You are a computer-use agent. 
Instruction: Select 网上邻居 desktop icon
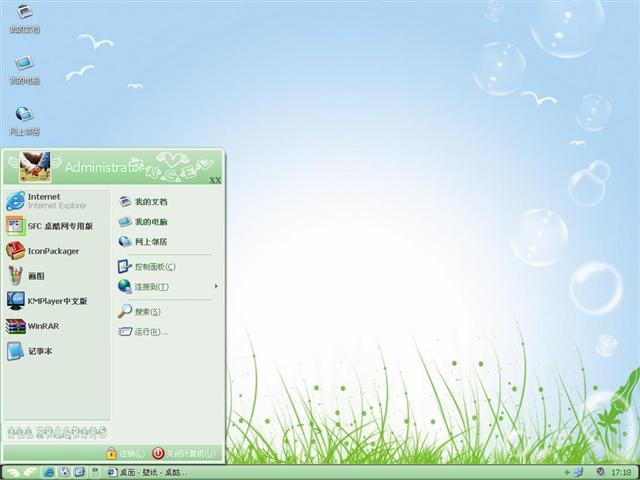pyautogui.click(x=24, y=121)
